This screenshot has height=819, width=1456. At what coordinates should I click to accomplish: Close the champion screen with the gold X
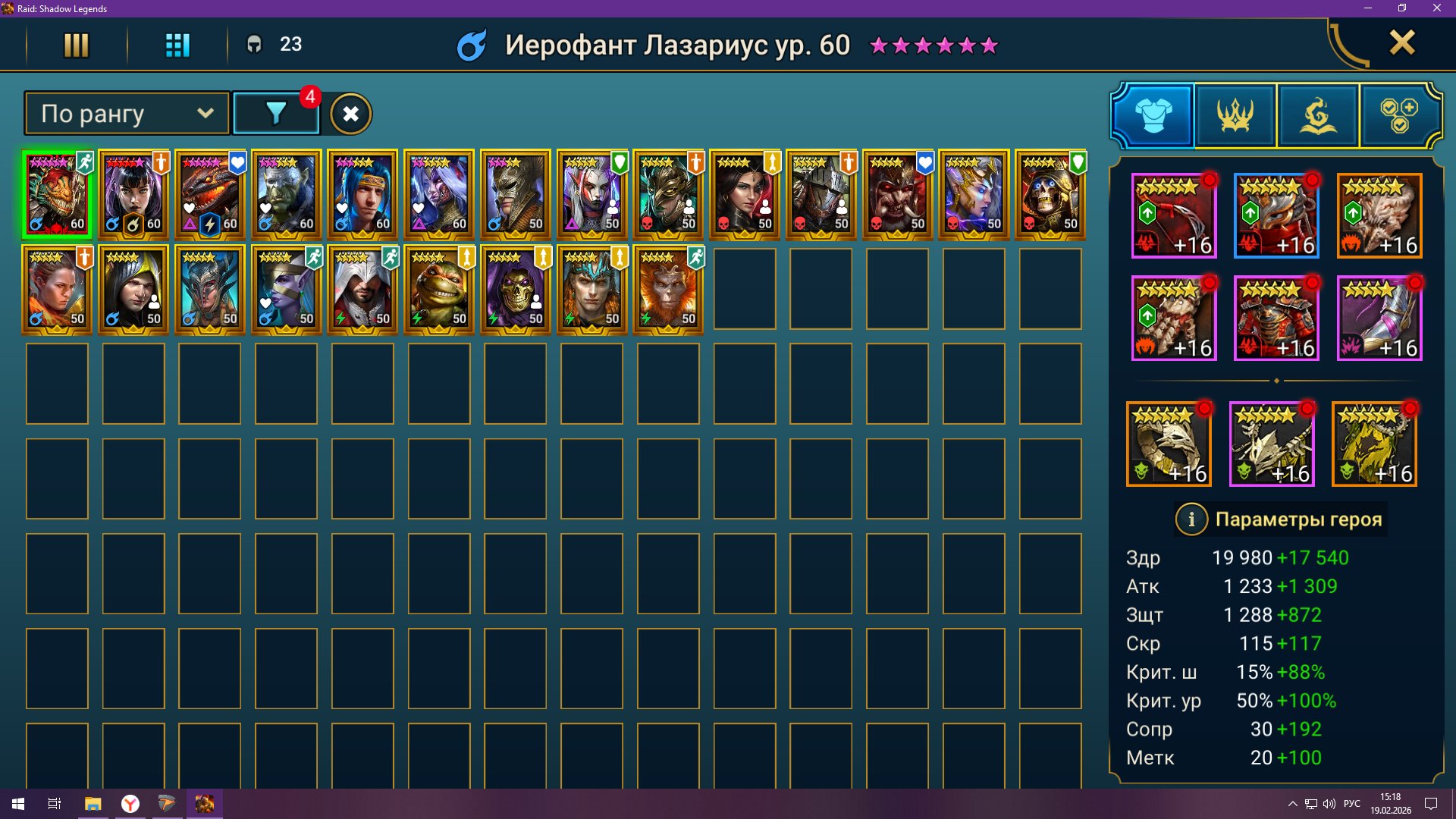[1401, 42]
